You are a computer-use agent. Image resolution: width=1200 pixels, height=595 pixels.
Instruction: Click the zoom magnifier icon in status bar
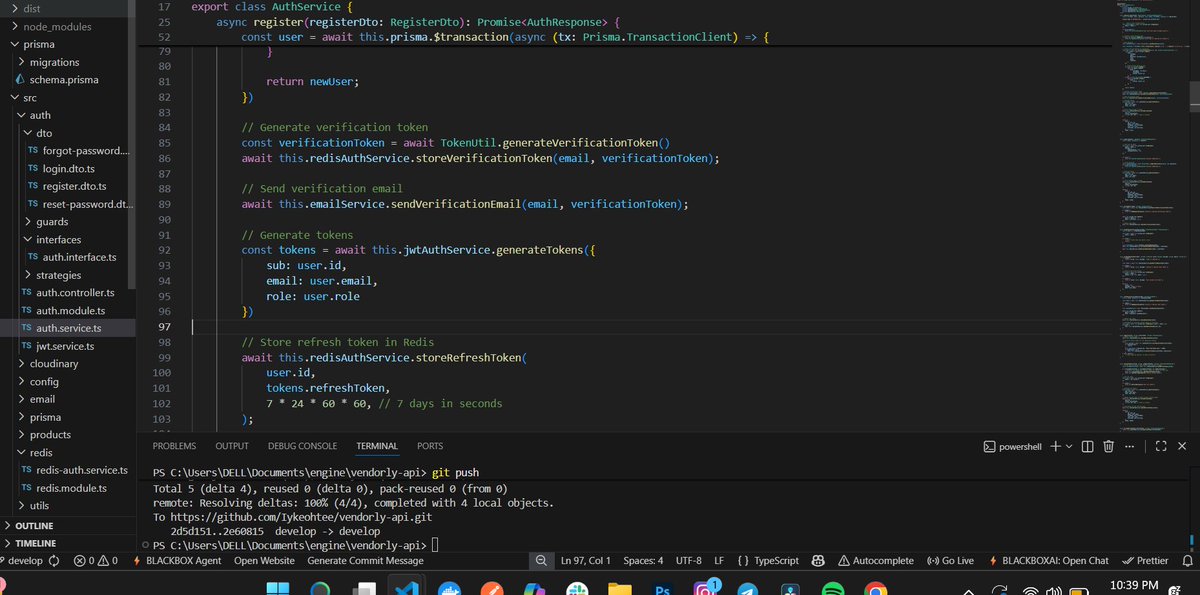click(541, 561)
